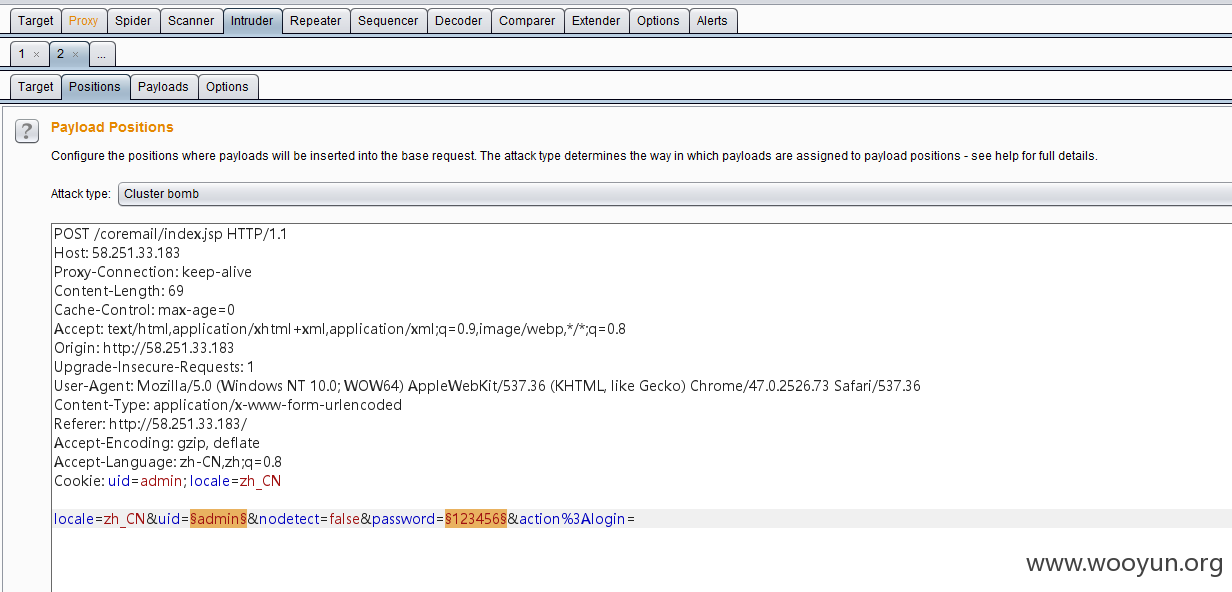The image size is (1232, 592).
Task: Open the Intruder Target sub-tab
Action: pyautogui.click(x=36, y=87)
